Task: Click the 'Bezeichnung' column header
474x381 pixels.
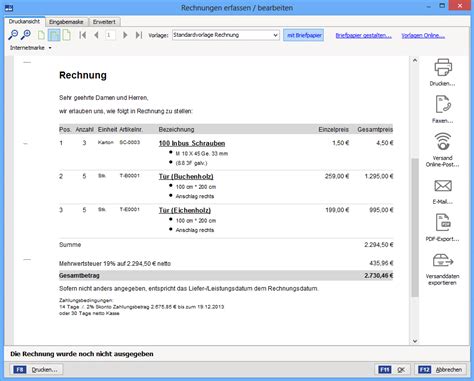Action: (176, 129)
